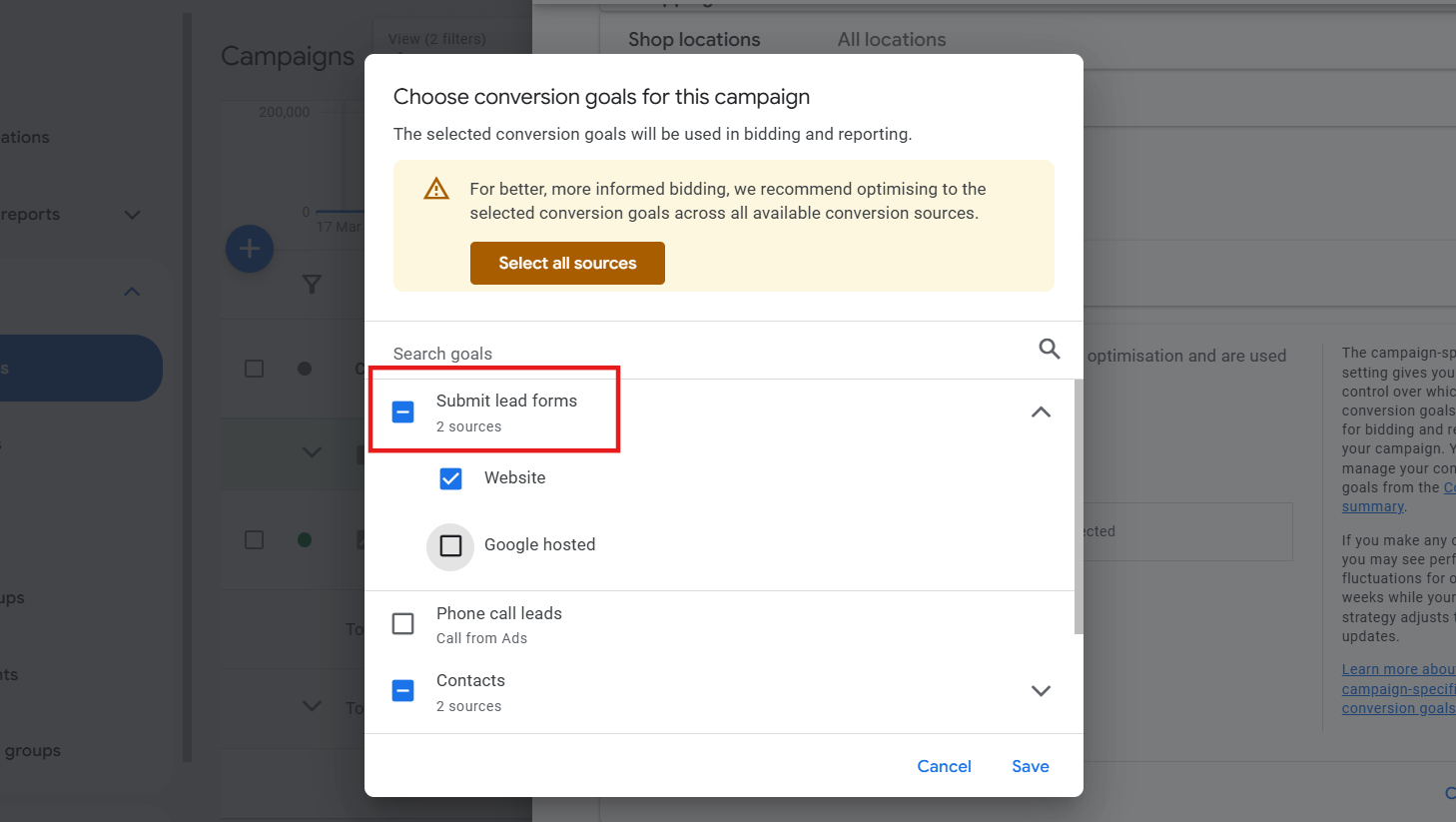1456x822 pixels.
Task: Save the chosen conversion goals
Action: (x=1030, y=766)
